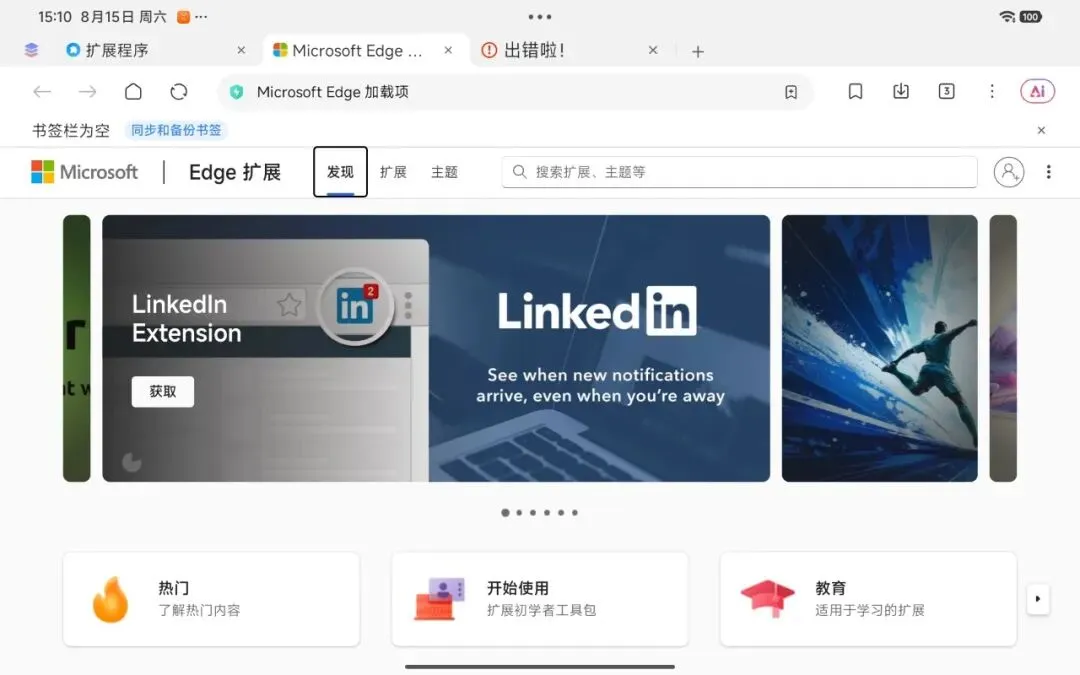Viewport: 1080px width, 675px height.
Task: Open the downloads icon in the toolbar
Action: [x=900, y=92]
